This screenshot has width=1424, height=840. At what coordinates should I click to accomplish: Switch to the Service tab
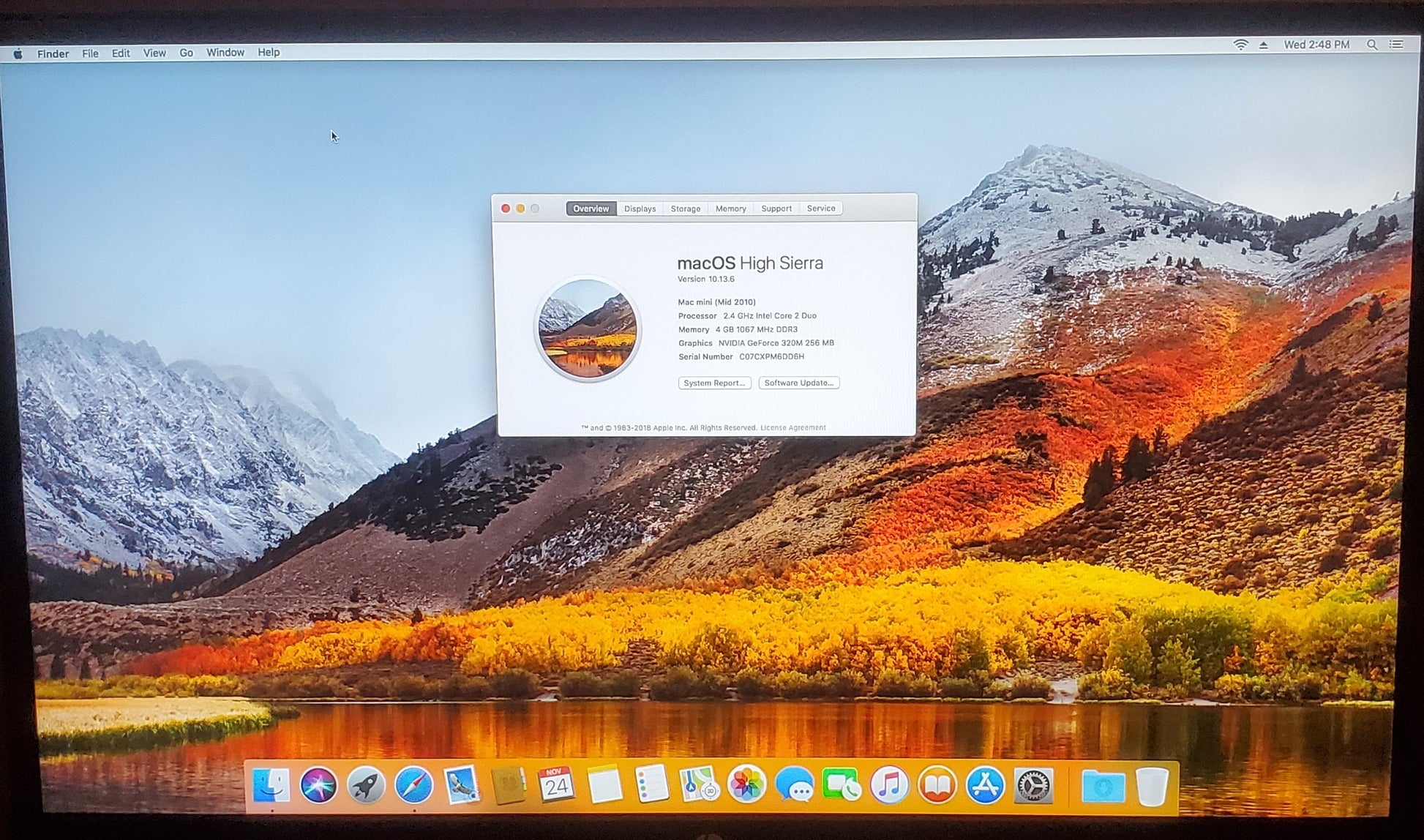(821, 209)
